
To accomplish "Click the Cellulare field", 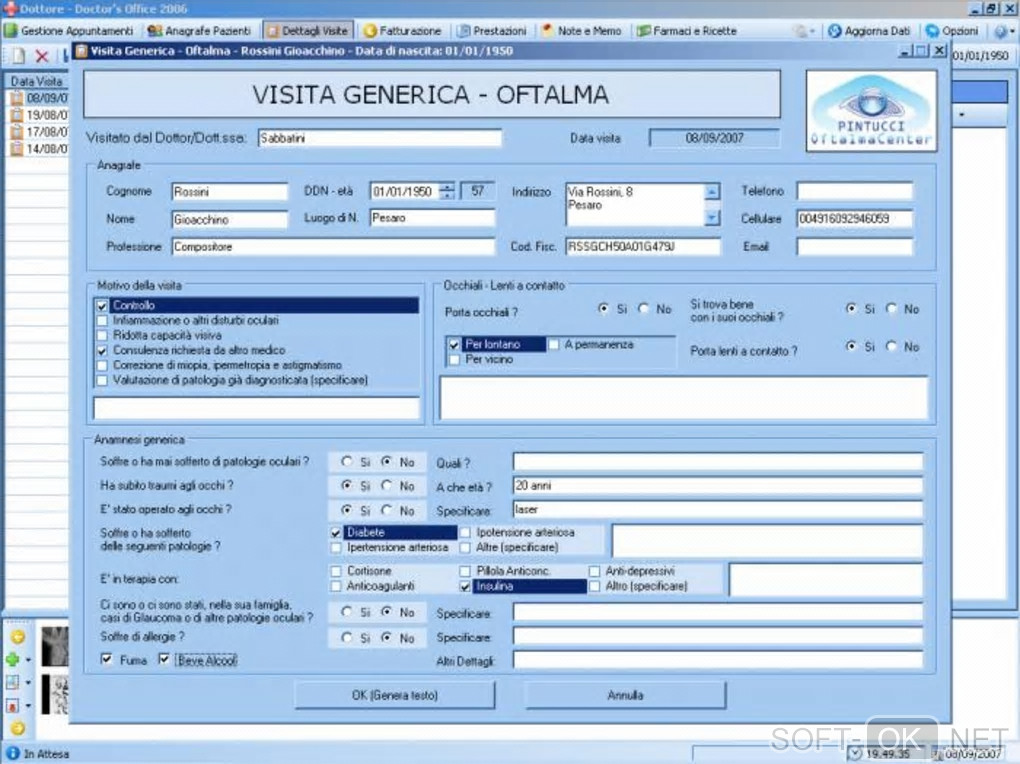I will point(855,219).
